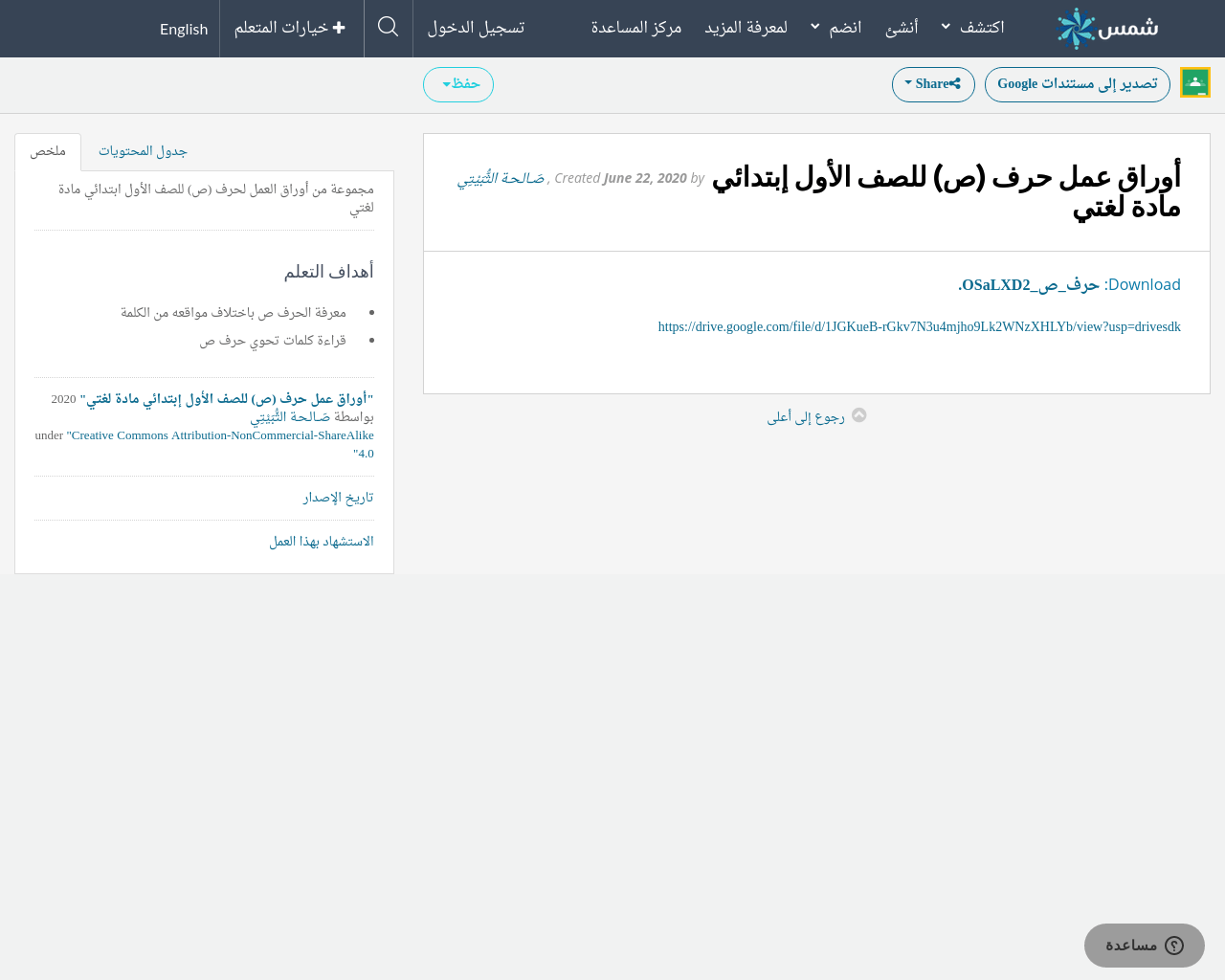The image size is (1225, 980).
Task: Switch language to English
Action: point(184,29)
